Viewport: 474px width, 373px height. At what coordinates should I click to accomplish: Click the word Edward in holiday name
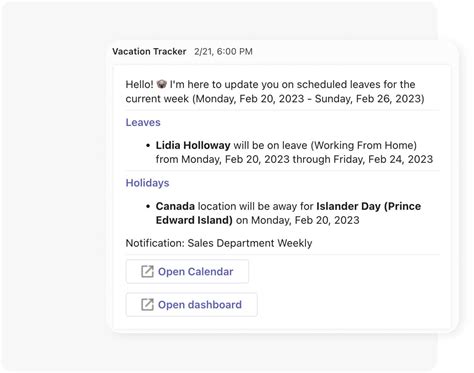174,220
